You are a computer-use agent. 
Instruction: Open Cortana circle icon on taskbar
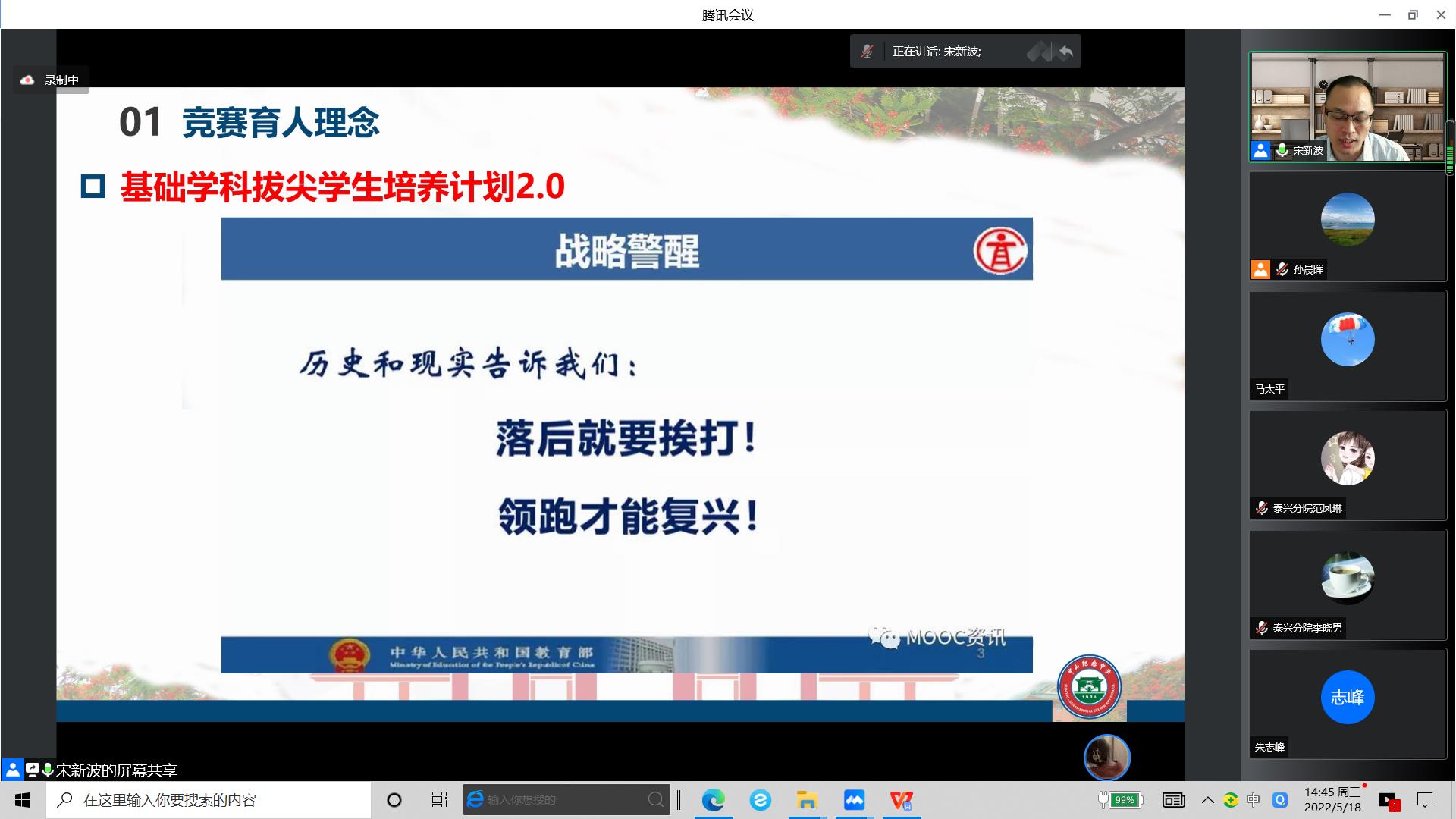coord(394,800)
